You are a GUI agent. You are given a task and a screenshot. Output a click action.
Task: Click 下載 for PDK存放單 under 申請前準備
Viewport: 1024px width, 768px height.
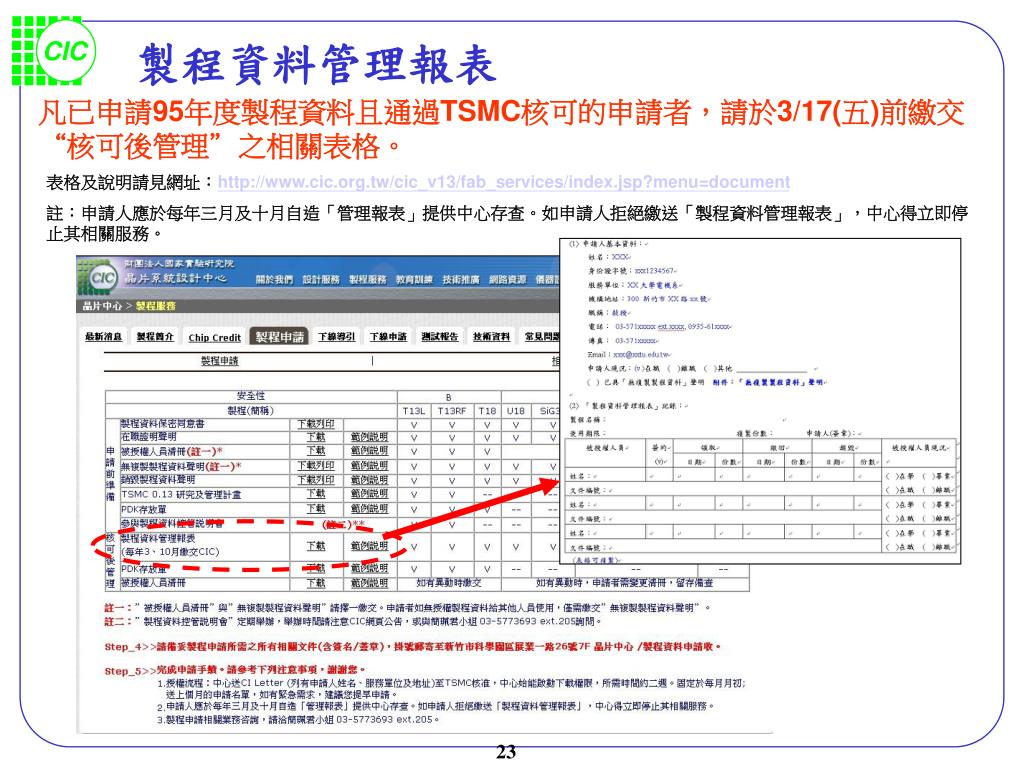(x=316, y=509)
